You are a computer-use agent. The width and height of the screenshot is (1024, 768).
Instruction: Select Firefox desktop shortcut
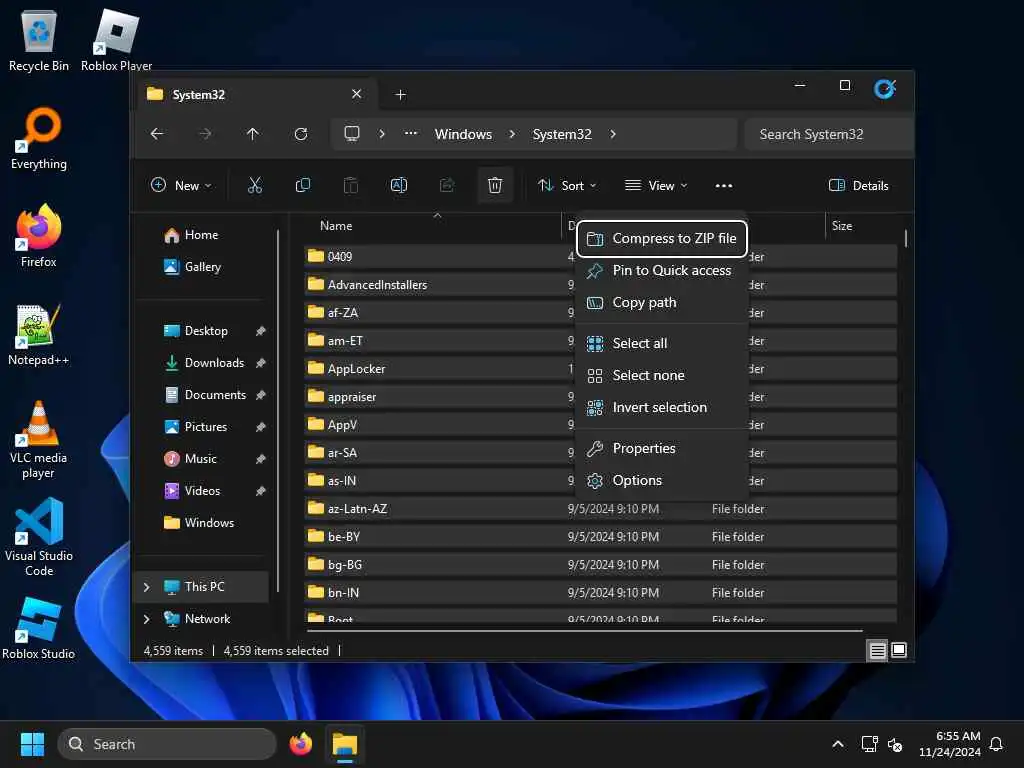[39, 236]
